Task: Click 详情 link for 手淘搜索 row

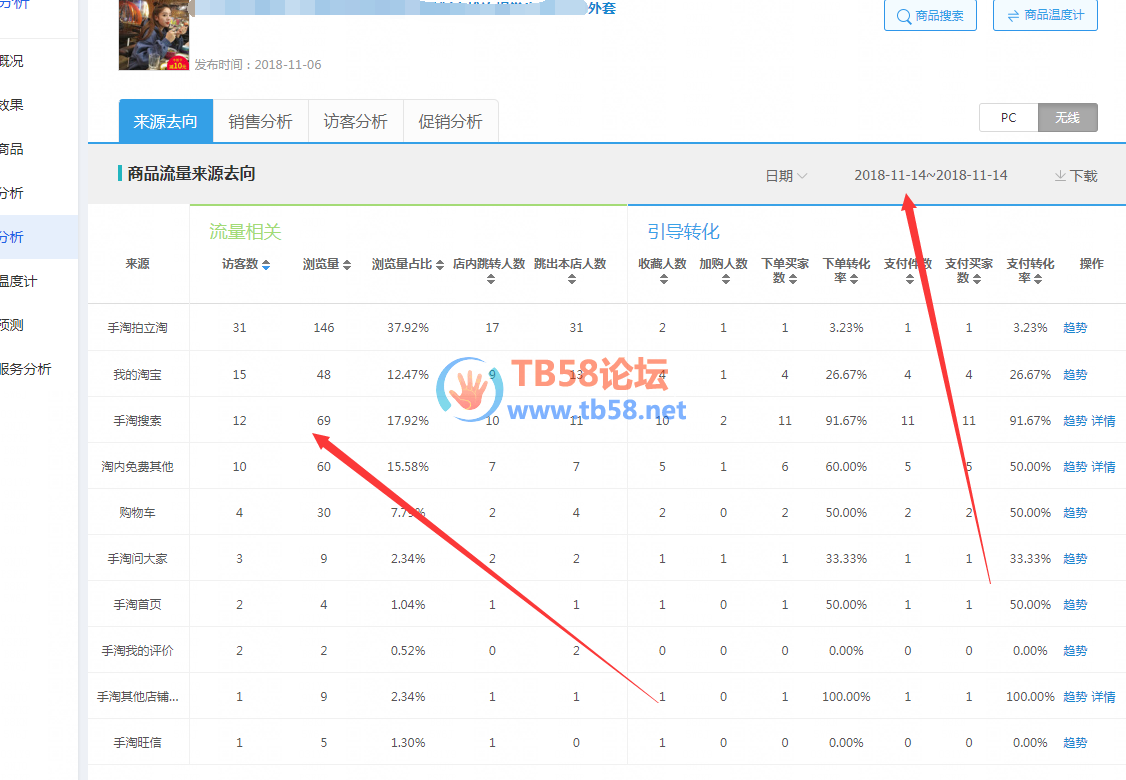Action: point(1104,421)
